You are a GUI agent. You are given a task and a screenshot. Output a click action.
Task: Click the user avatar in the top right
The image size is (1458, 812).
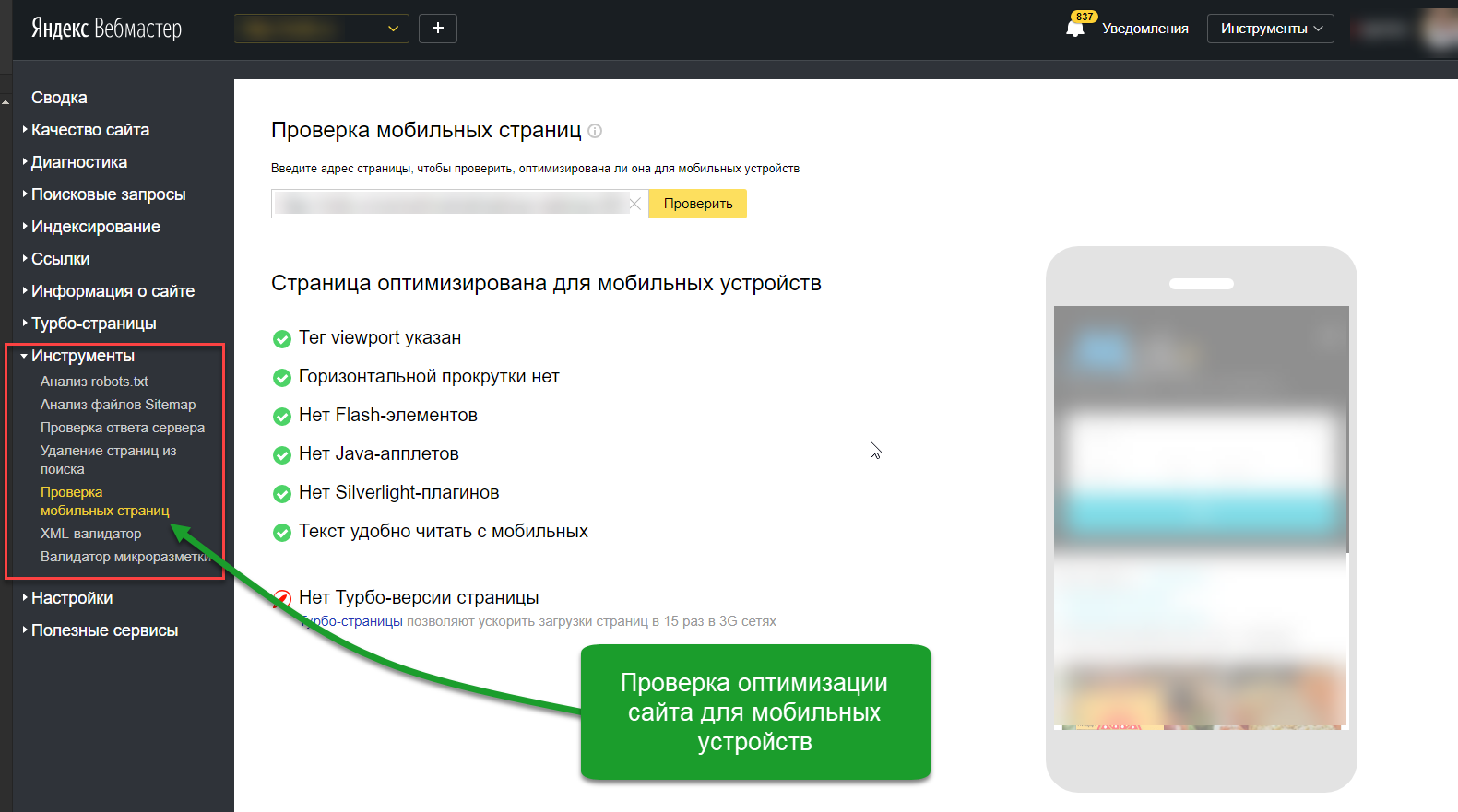(1439, 29)
